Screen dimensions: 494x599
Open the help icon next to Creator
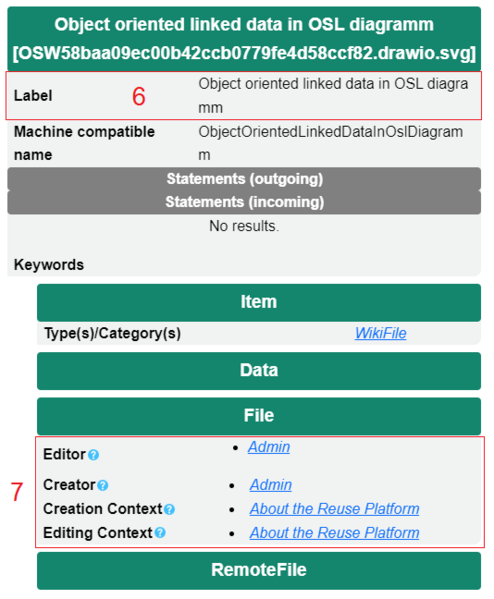tap(102, 485)
